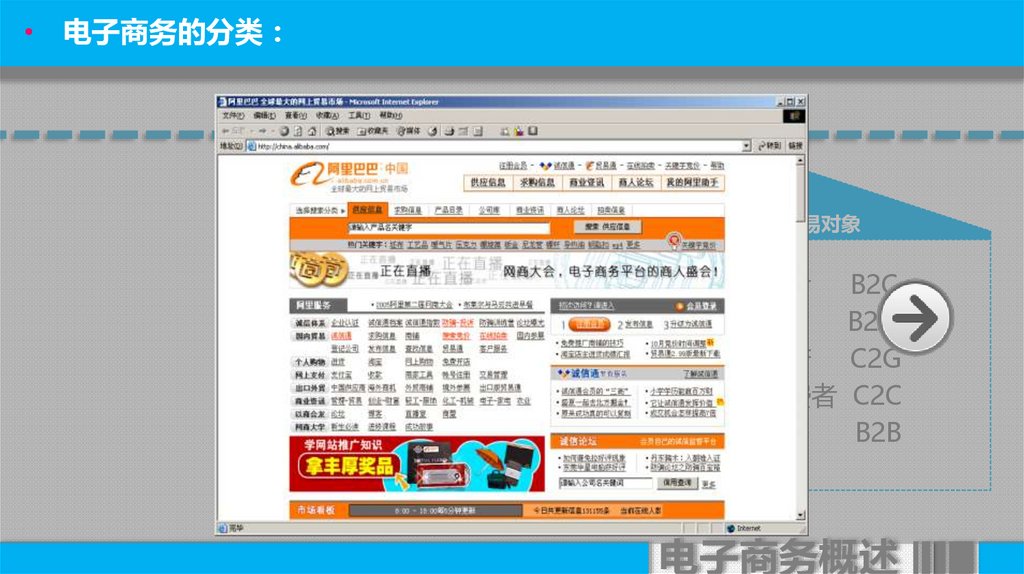Open the 收藏(A) menu

327,116
